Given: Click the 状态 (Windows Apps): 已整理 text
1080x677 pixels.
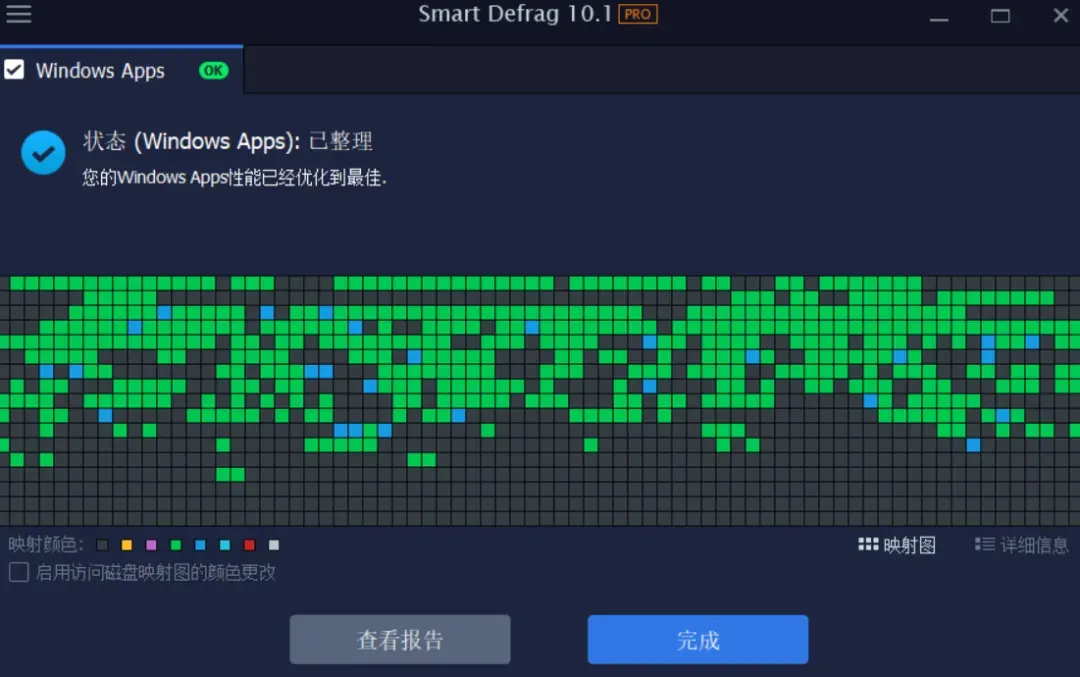Looking at the screenshot, I should tap(228, 141).
